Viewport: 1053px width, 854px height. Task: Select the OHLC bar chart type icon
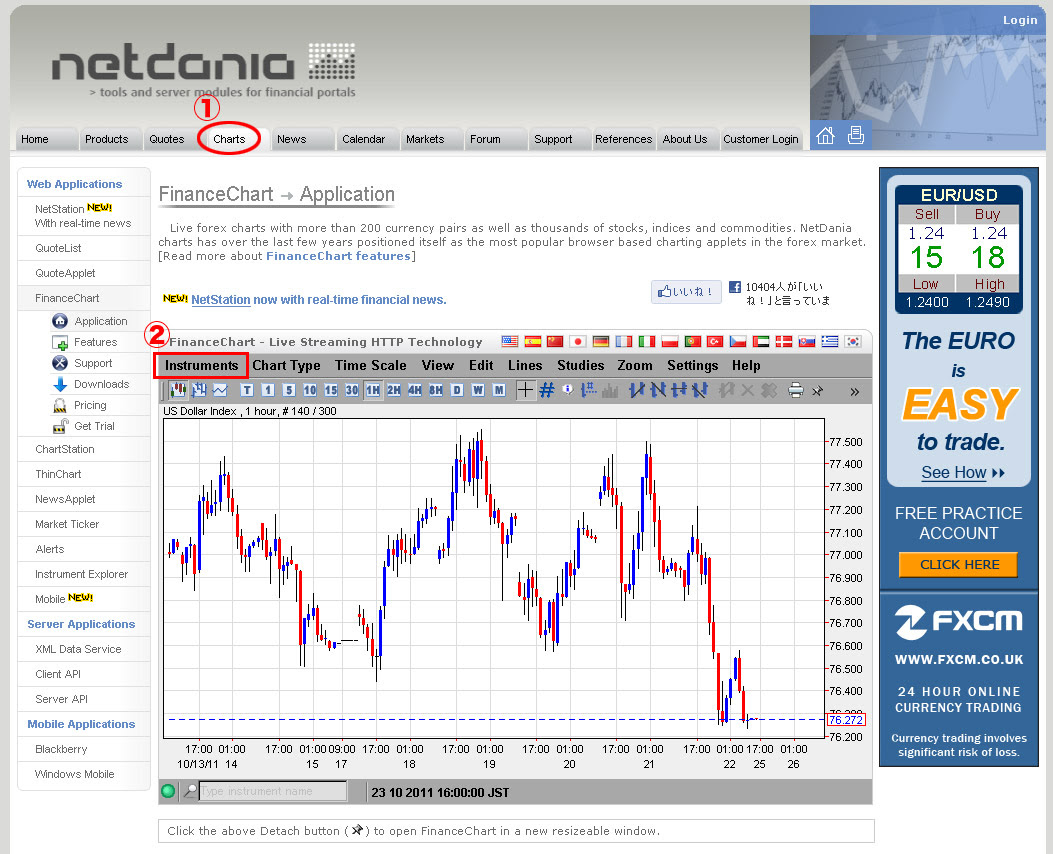(x=199, y=390)
